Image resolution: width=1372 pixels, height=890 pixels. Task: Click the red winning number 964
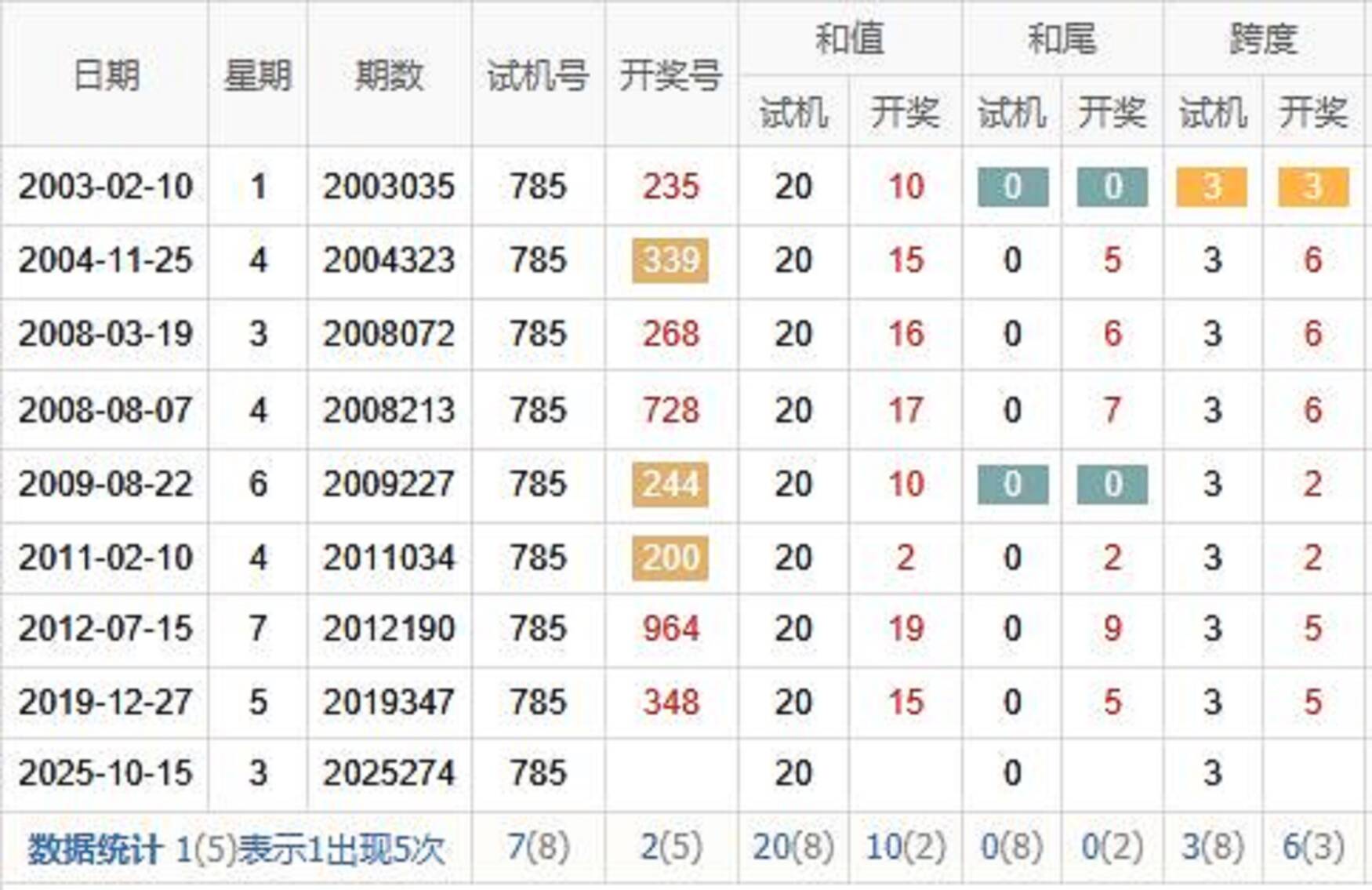670,629
